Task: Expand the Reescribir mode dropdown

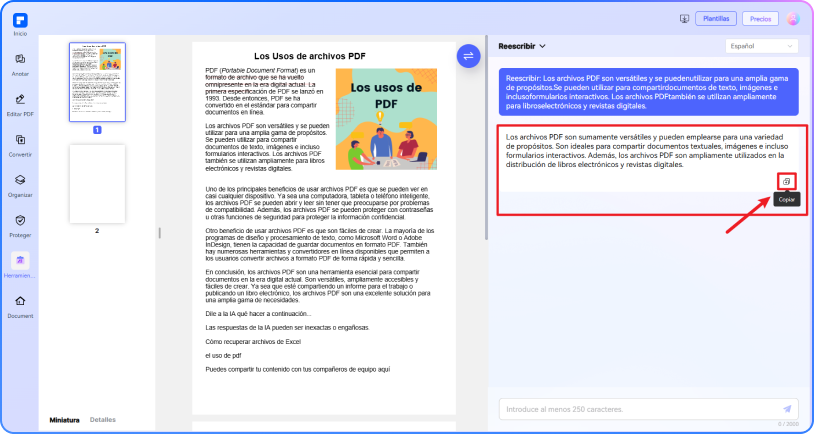Action: click(522, 46)
